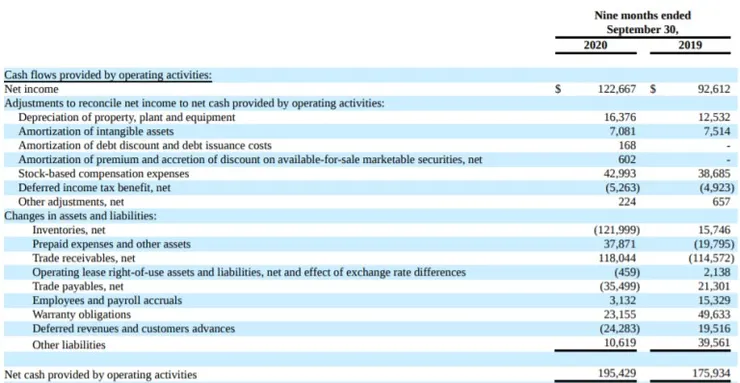Click 'Inventories, net' label
The image size is (740, 383).
[69, 230]
